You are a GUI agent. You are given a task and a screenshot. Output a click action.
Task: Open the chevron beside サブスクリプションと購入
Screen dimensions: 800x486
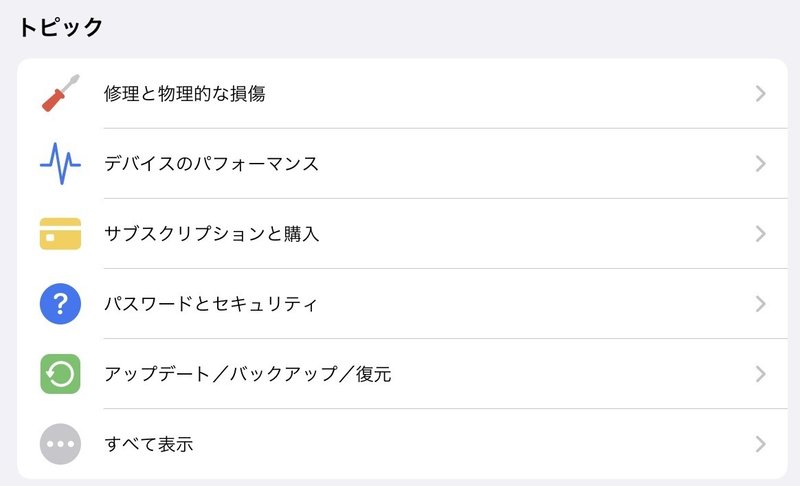tap(761, 234)
